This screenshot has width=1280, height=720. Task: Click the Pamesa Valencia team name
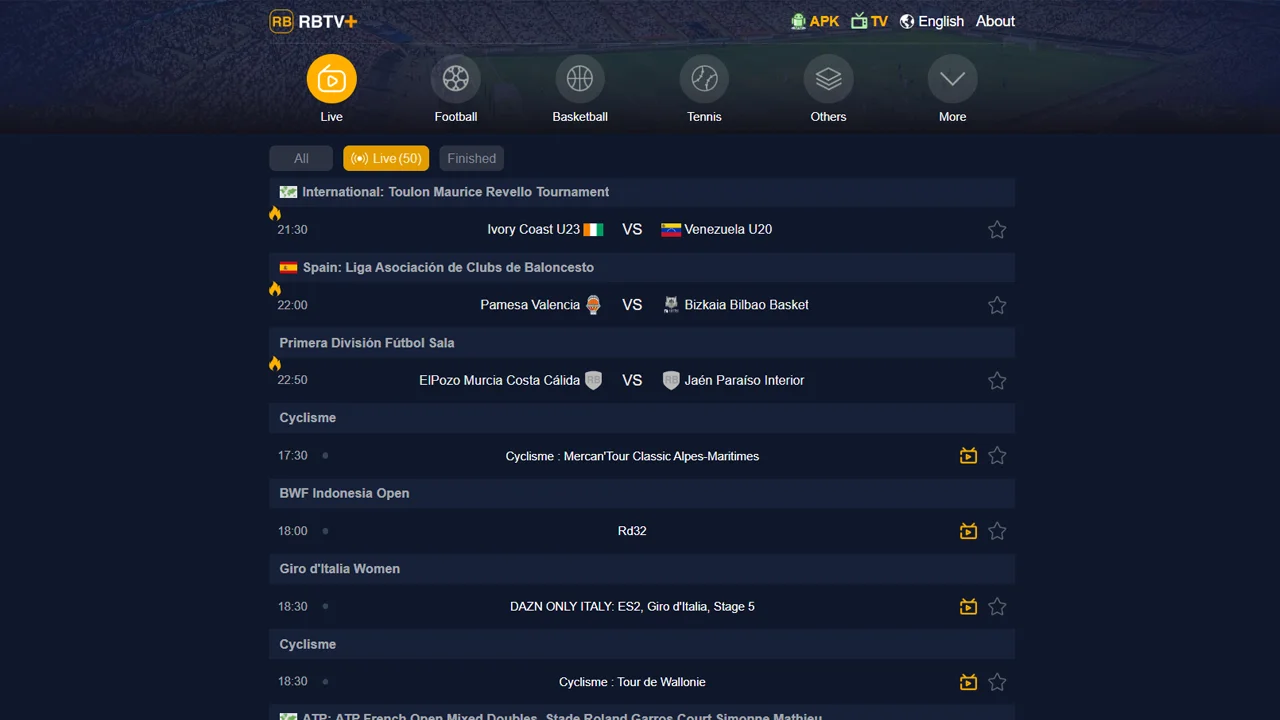coord(530,305)
